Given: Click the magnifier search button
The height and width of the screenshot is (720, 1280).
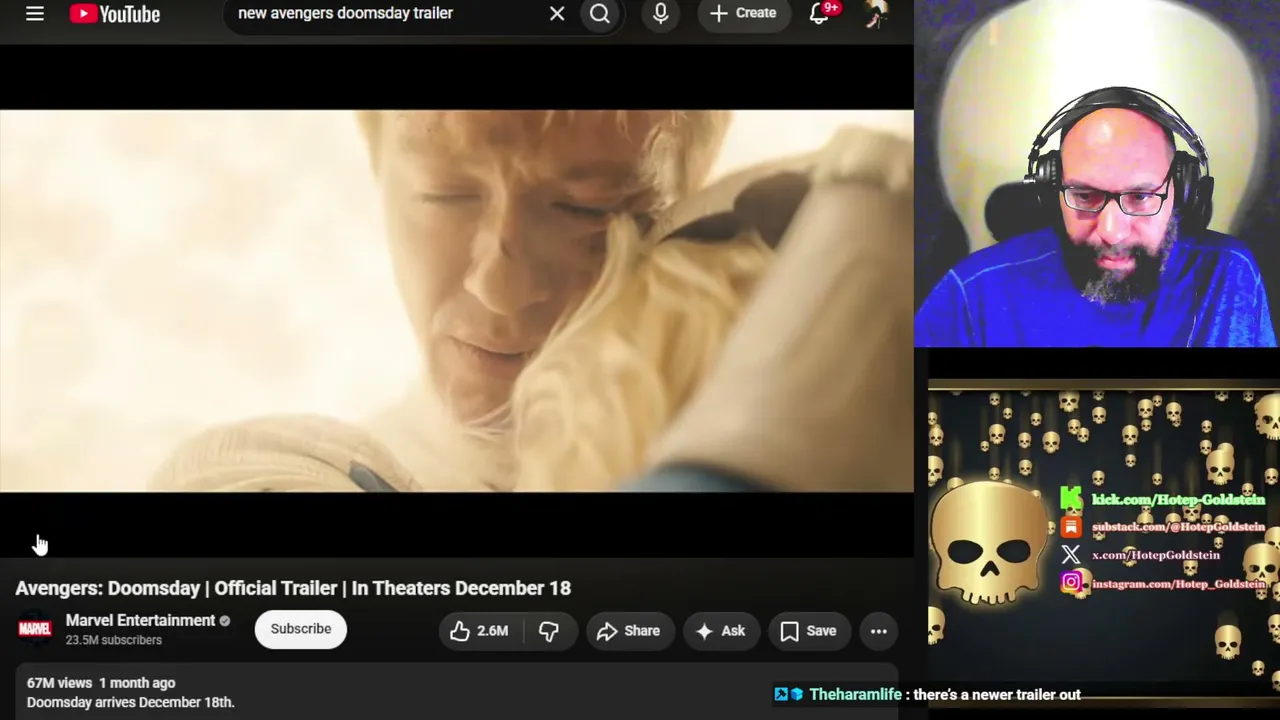Looking at the screenshot, I should (x=600, y=13).
